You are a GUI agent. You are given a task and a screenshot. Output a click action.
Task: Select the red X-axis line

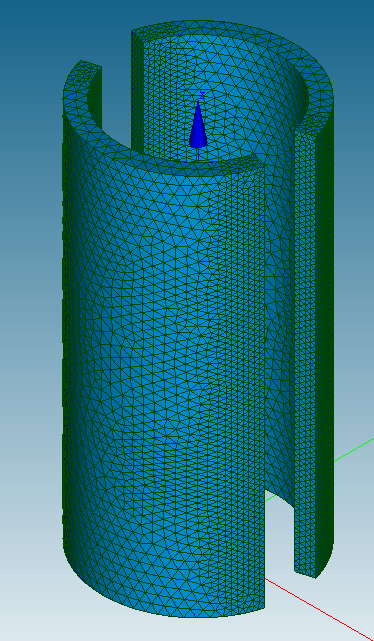point(319,609)
